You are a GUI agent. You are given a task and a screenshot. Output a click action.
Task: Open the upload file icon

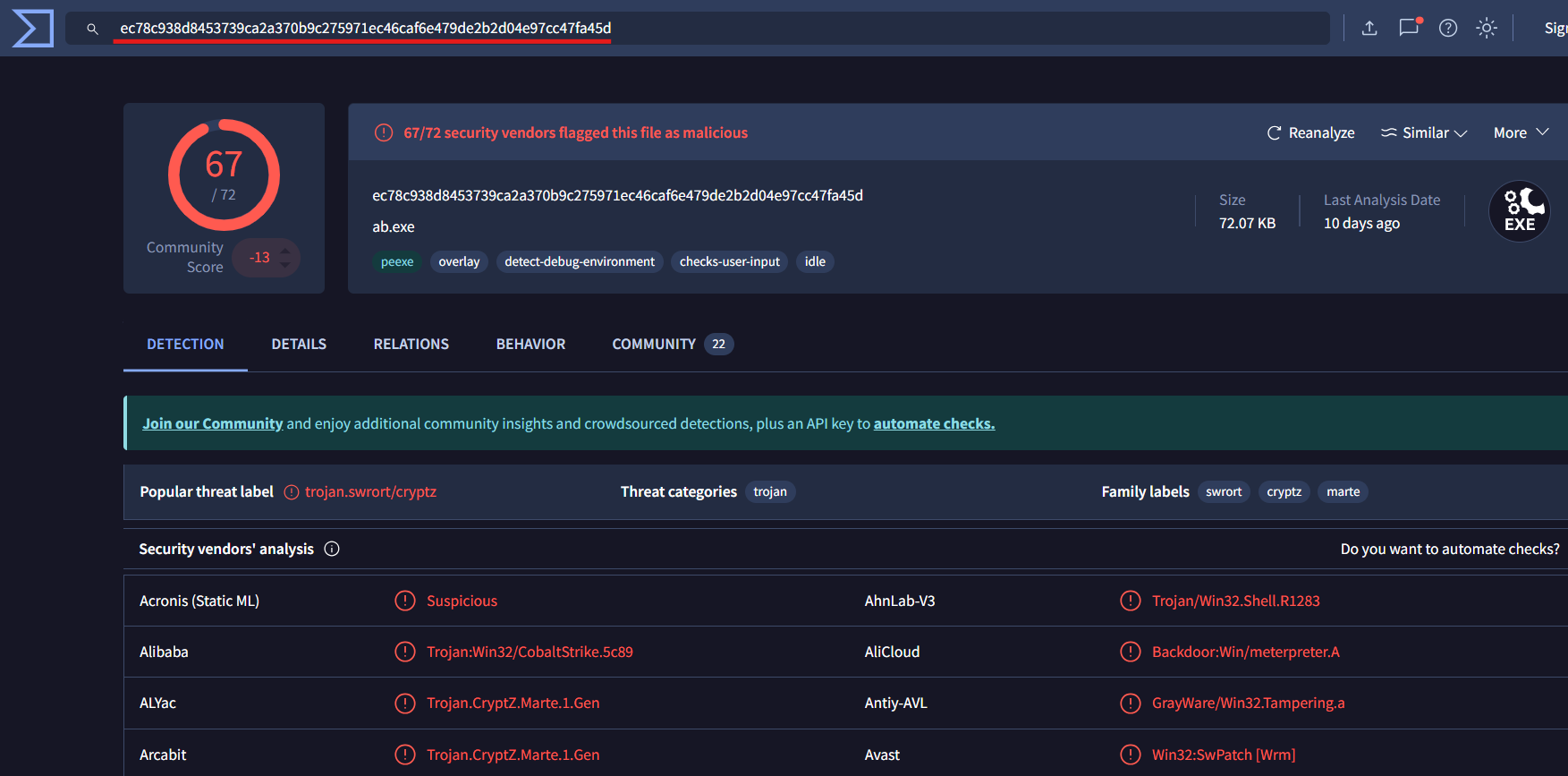(x=1369, y=28)
